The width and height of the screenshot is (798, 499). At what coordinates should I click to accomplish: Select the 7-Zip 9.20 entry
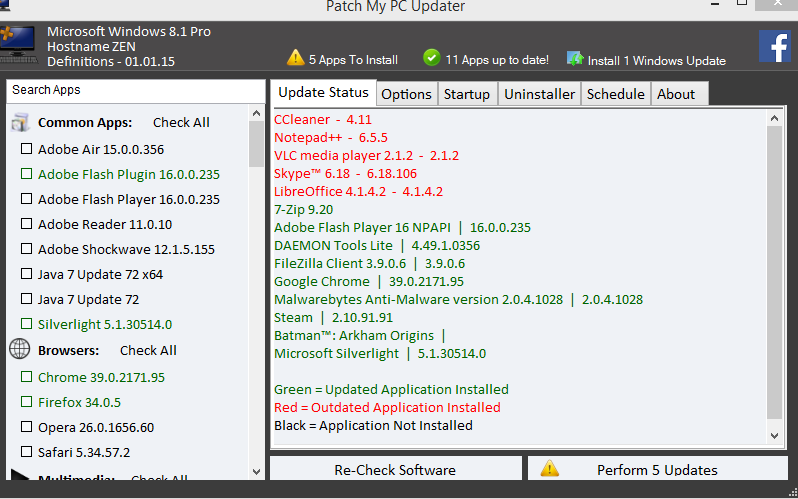pos(303,210)
